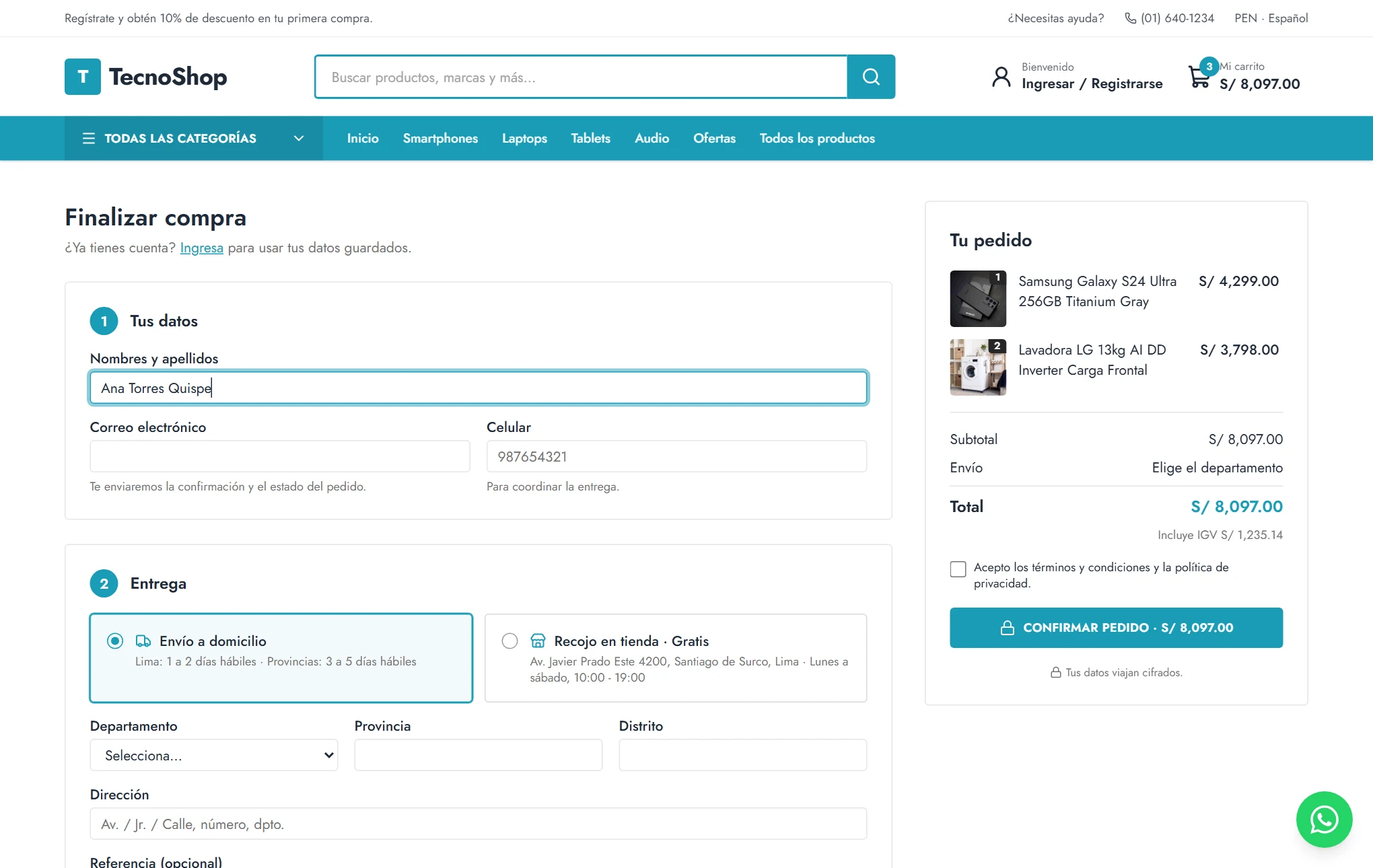Click the lock icon on Confirmar pedido button
The width and height of the screenshot is (1373, 868).
pyautogui.click(x=1008, y=628)
